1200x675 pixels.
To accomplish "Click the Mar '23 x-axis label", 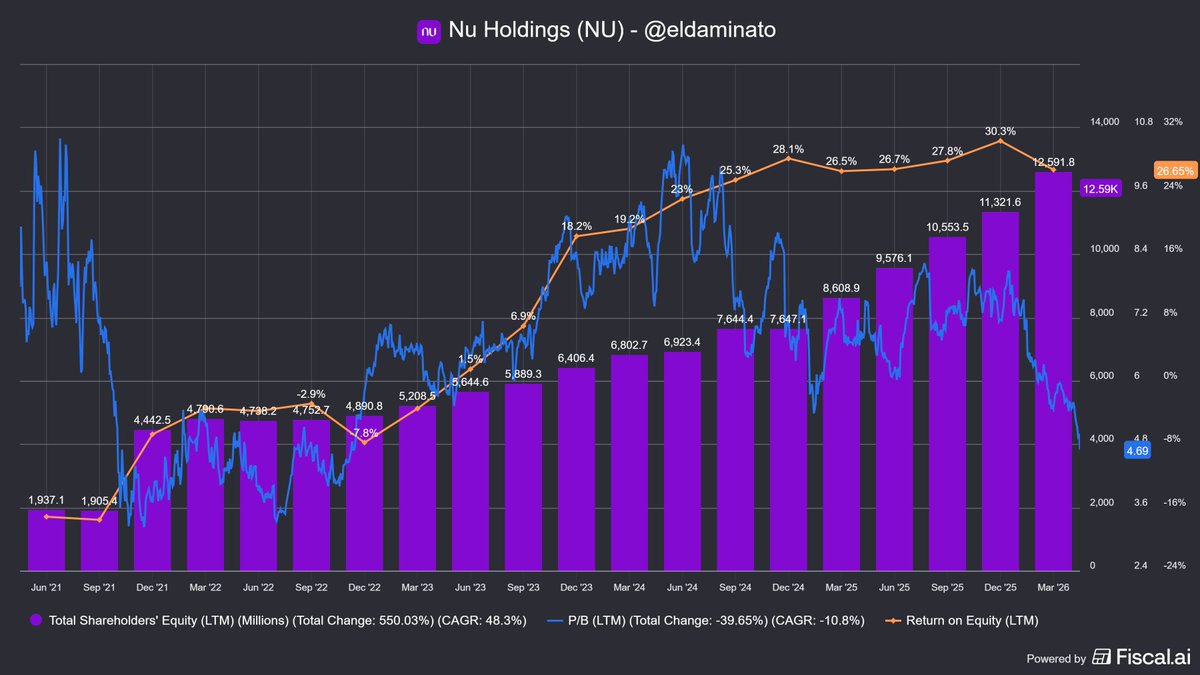I will 417,587.
